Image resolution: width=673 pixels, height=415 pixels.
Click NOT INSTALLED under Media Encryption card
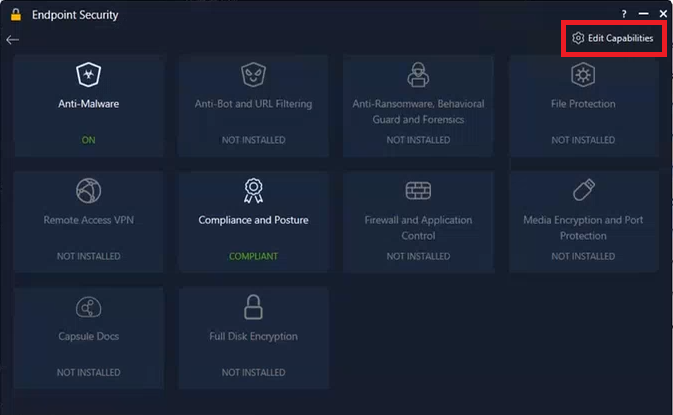pos(583,256)
